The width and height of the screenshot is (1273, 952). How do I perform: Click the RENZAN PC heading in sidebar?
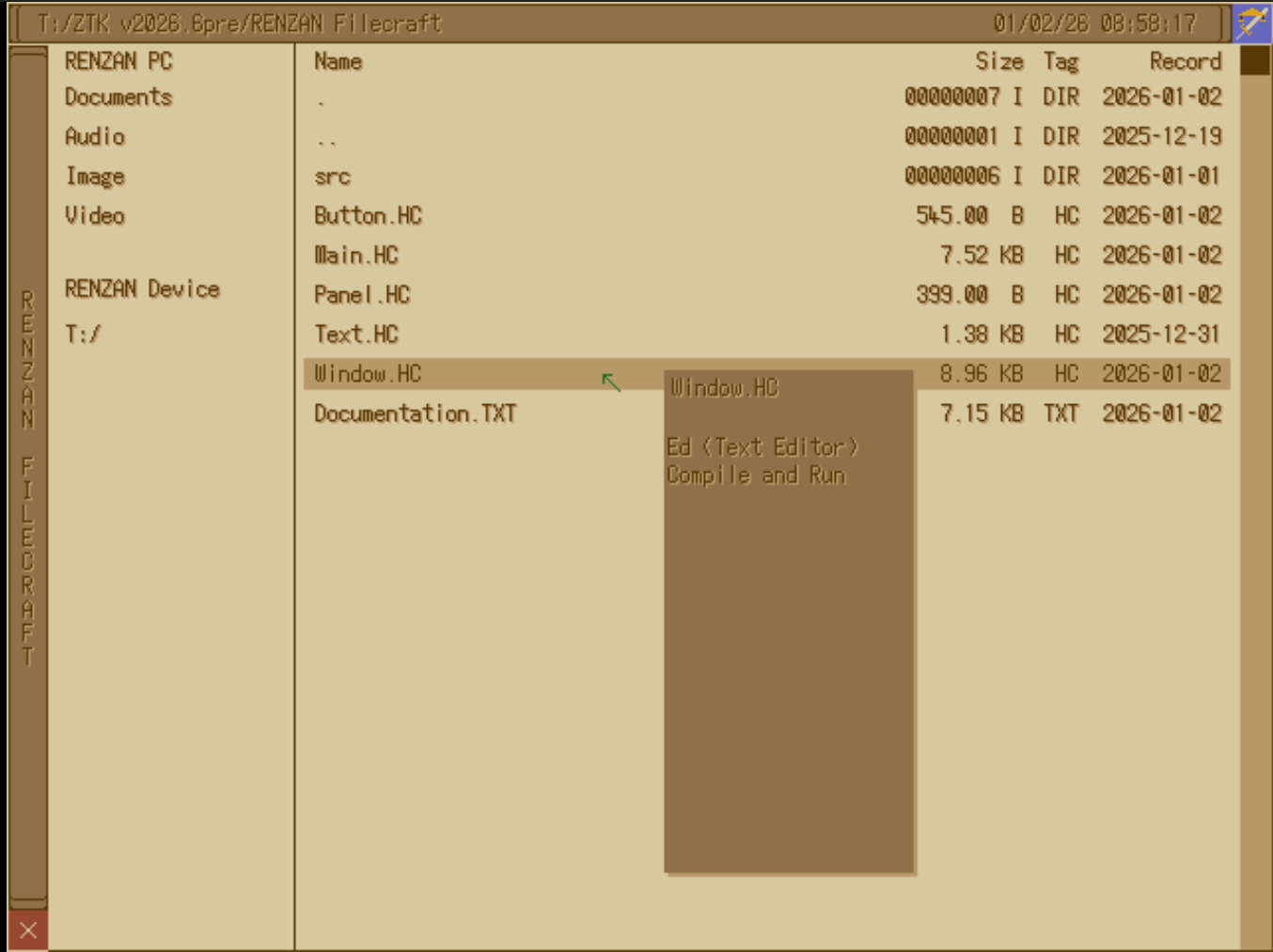coord(118,62)
